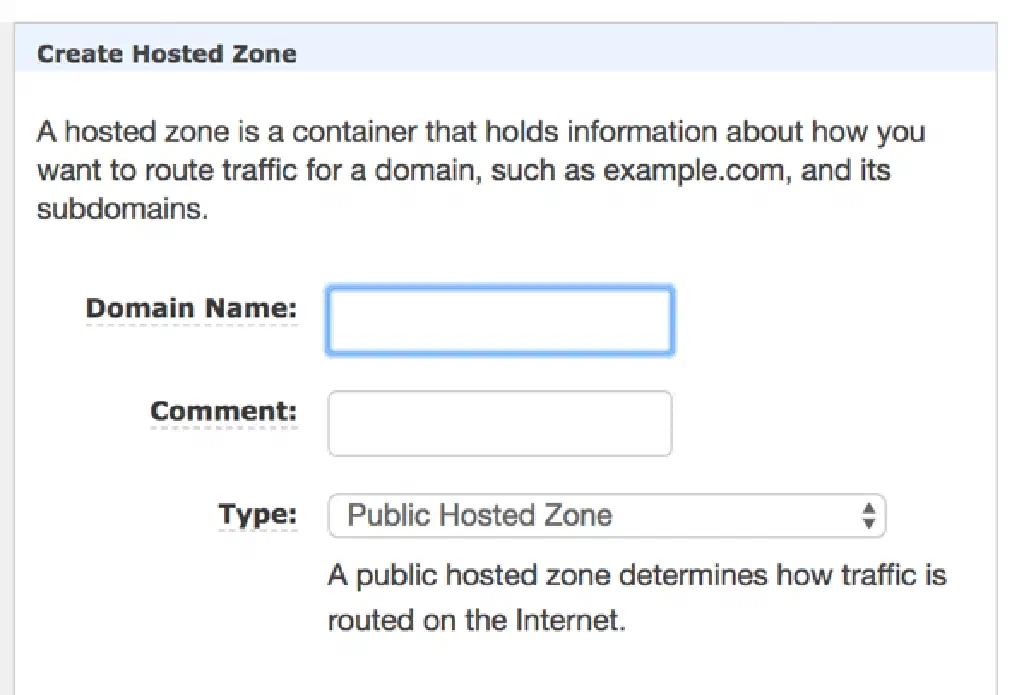Click the 'Domain Name:' field label

[x=191, y=309]
